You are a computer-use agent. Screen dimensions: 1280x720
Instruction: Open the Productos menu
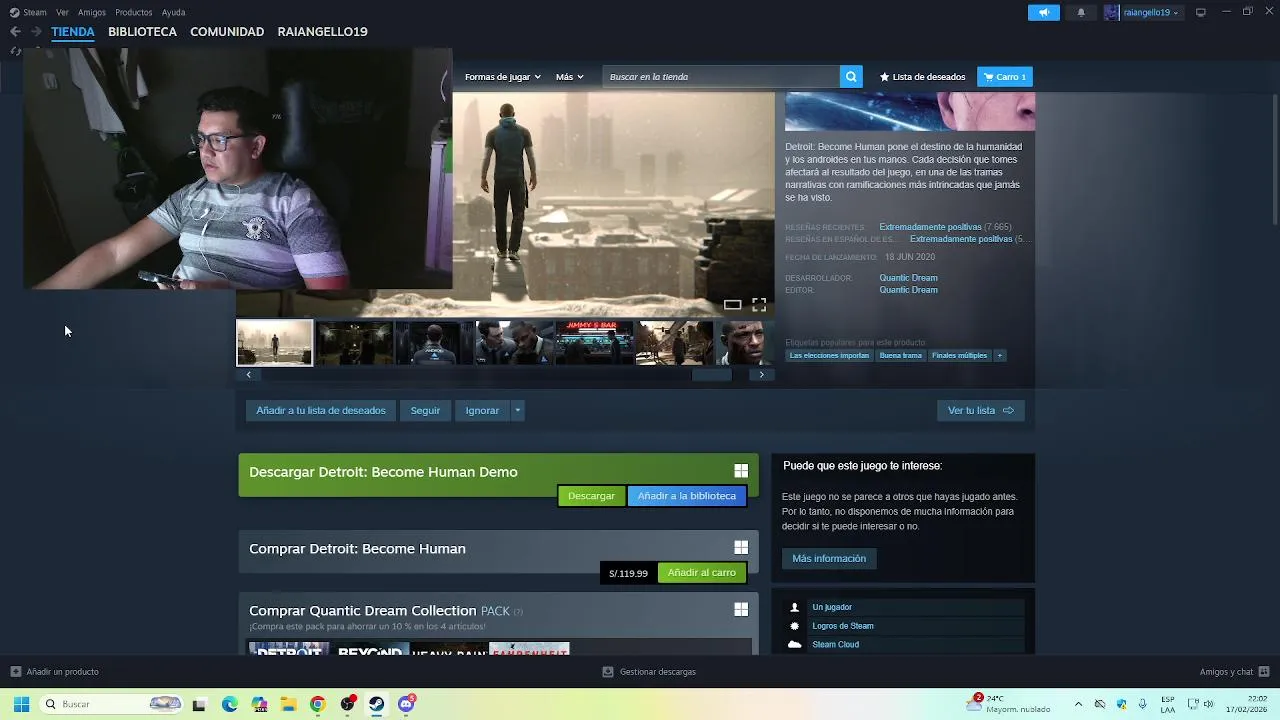(x=133, y=12)
